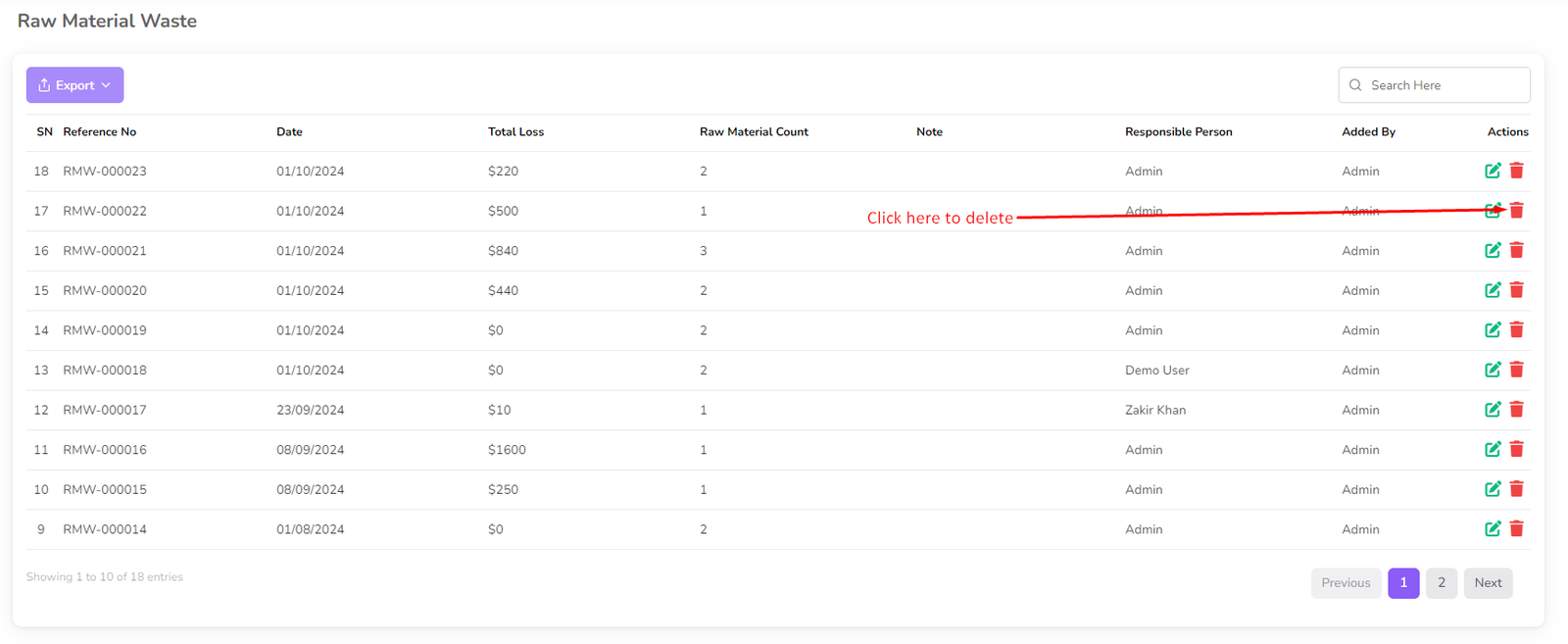
Task: Go to page 2
Action: pyautogui.click(x=1441, y=583)
